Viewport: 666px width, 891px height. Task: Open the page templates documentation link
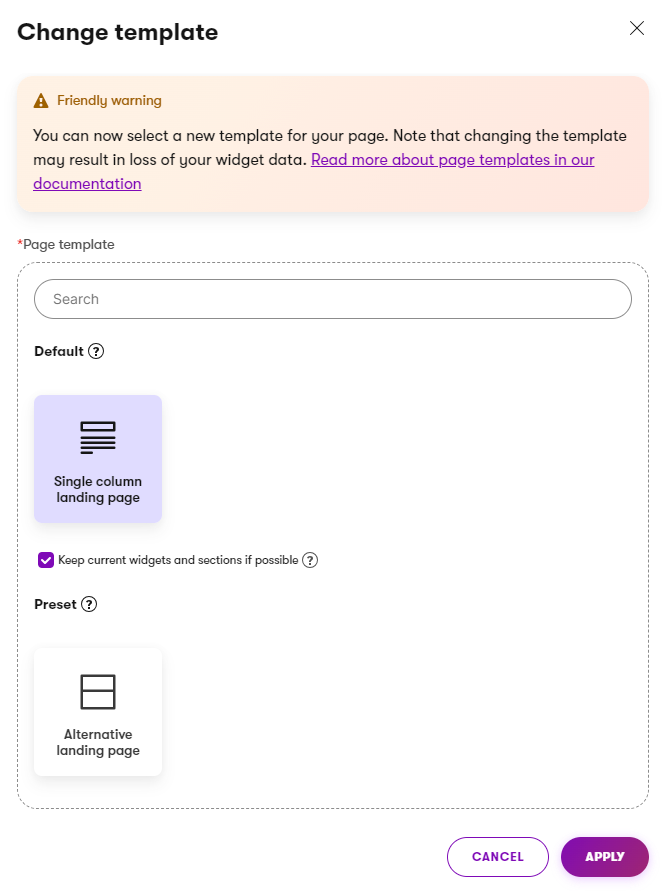(452, 160)
